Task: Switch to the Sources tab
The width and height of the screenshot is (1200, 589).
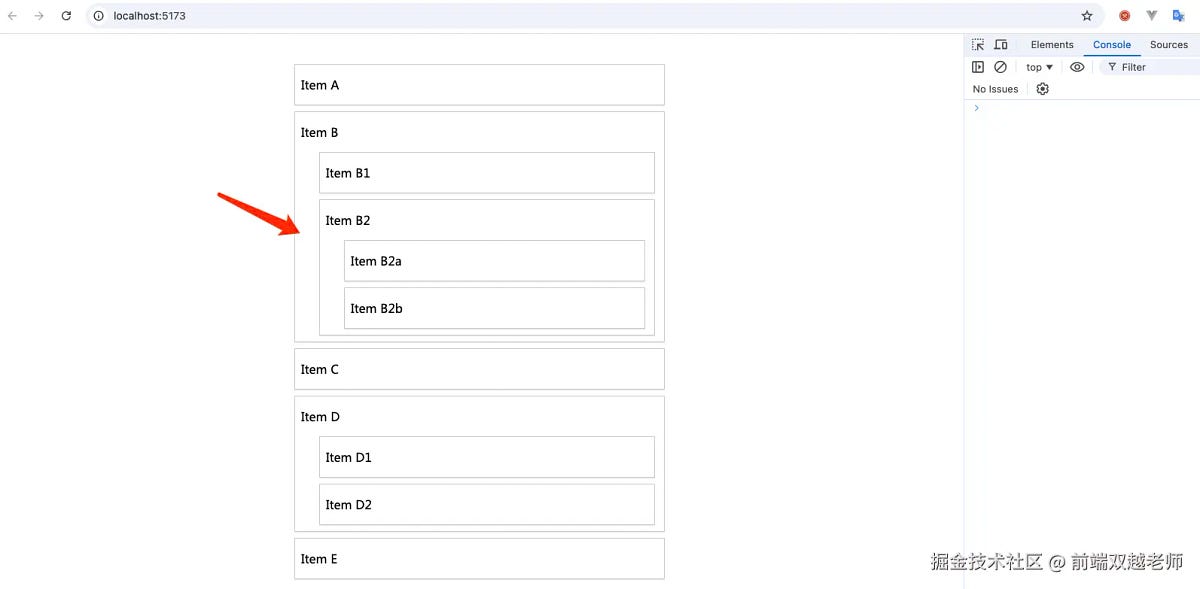Action: tap(1168, 44)
